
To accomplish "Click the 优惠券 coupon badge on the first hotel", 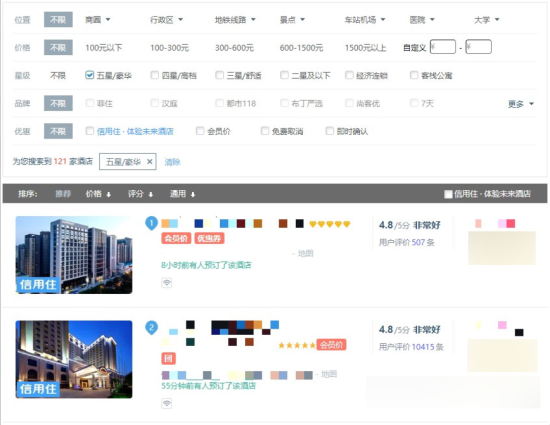I will coord(209,238).
